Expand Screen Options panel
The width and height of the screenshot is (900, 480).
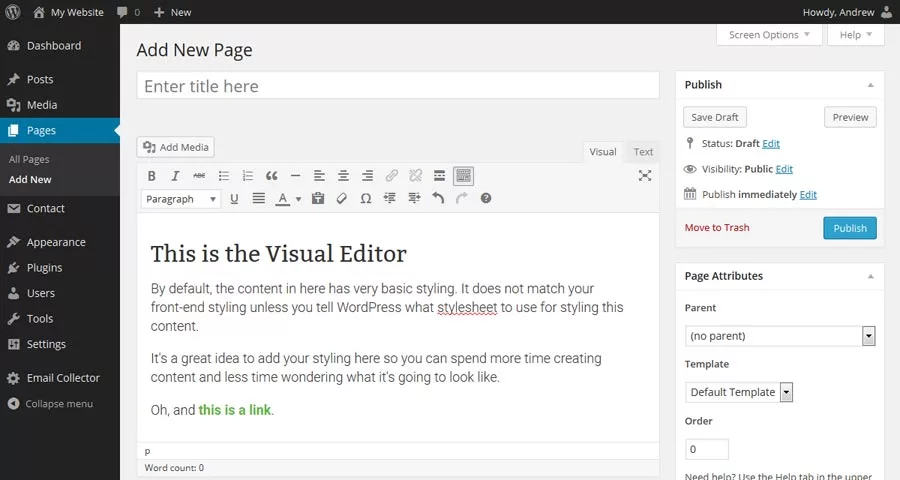click(x=769, y=35)
